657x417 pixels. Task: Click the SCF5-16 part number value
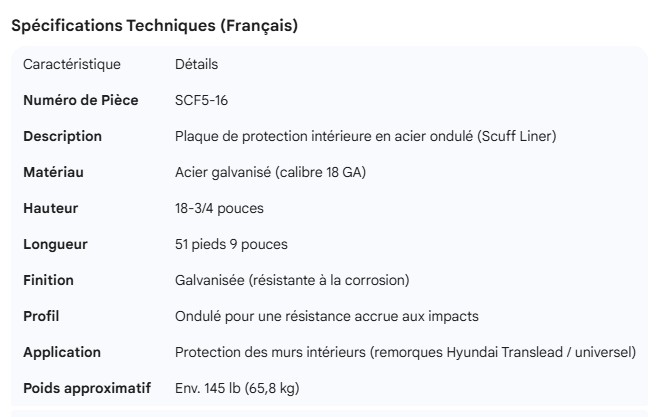click(x=203, y=101)
